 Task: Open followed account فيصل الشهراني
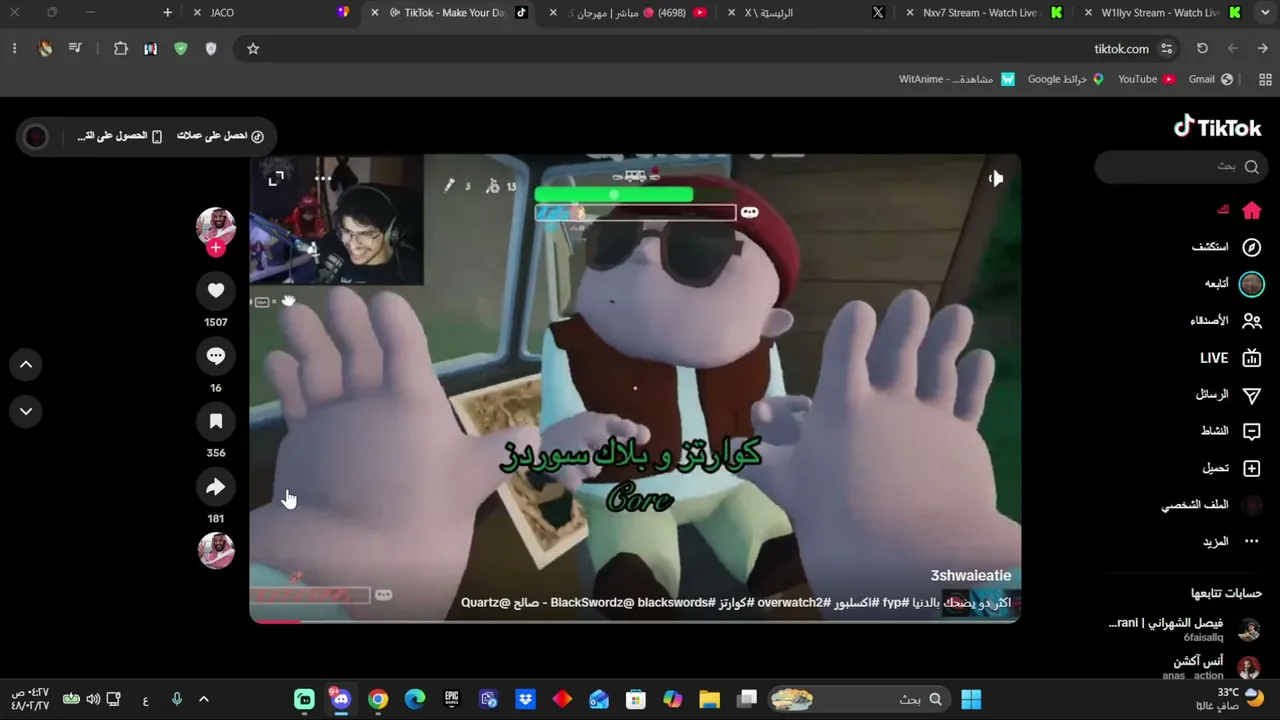(x=1185, y=629)
